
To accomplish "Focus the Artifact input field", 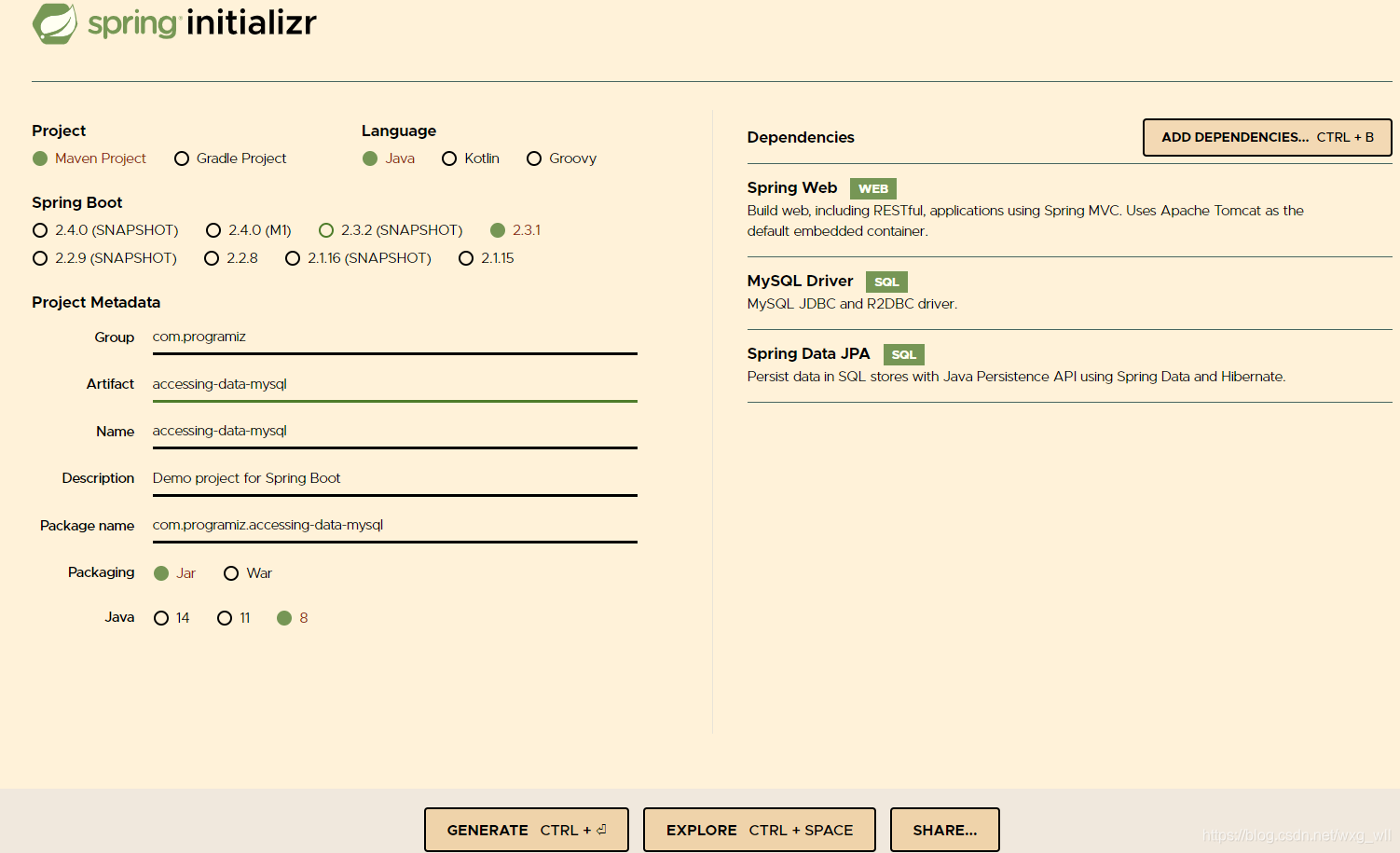I will click(394, 384).
